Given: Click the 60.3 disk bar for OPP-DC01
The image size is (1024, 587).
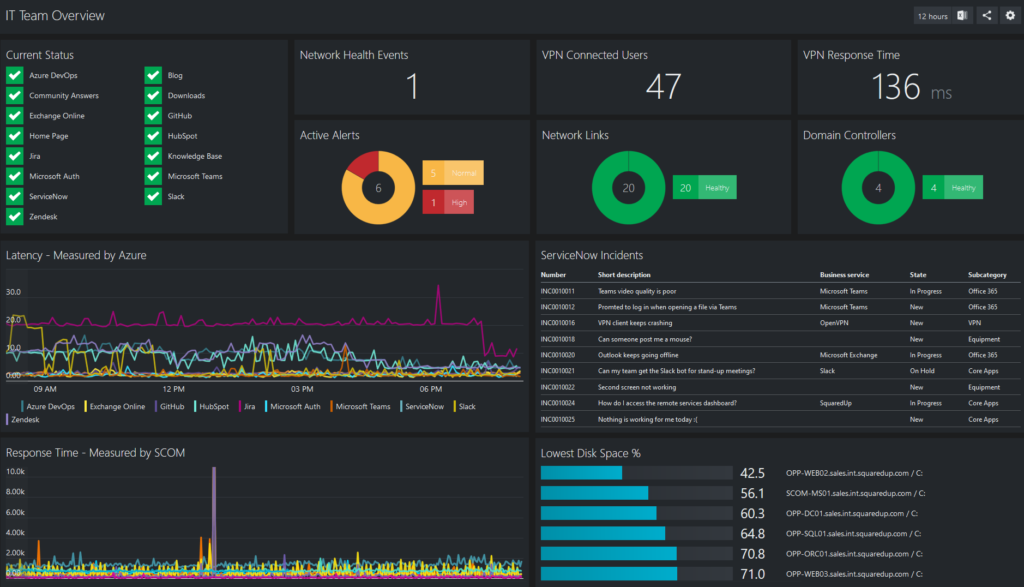Looking at the screenshot, I should tap(637, 513).
